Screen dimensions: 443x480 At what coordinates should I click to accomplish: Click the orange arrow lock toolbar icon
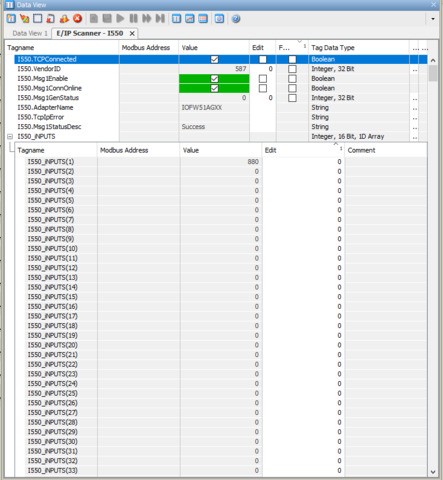64,19
